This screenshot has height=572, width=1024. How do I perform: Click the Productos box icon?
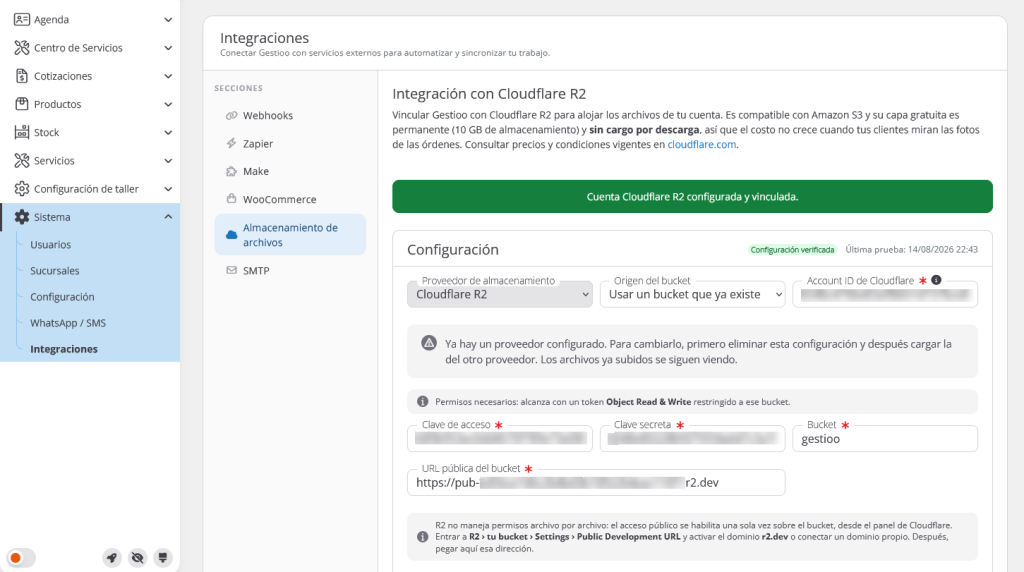click(22, 104)
